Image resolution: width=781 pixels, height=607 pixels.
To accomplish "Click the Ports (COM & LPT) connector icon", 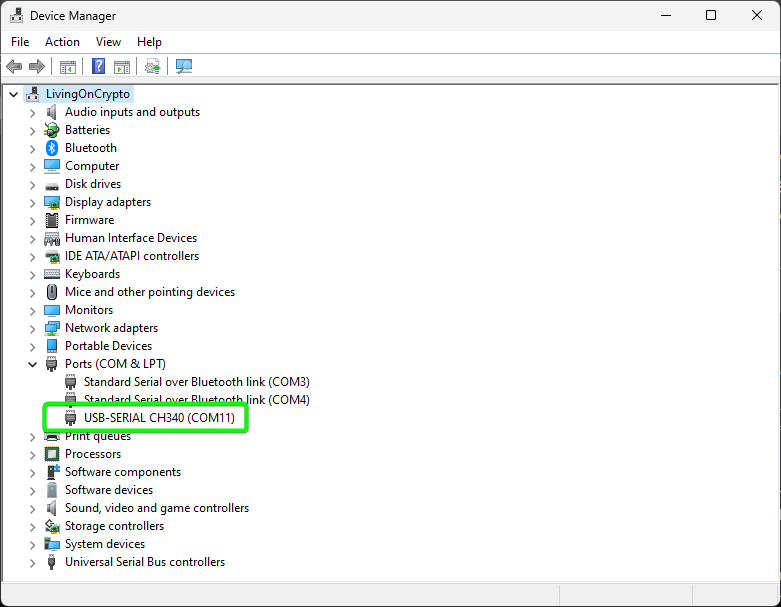I will point(51,364).
